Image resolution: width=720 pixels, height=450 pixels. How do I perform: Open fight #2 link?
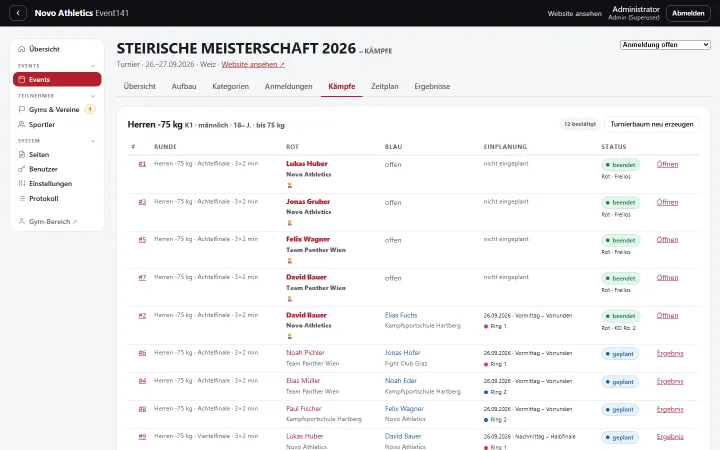(x=142, y=315)
